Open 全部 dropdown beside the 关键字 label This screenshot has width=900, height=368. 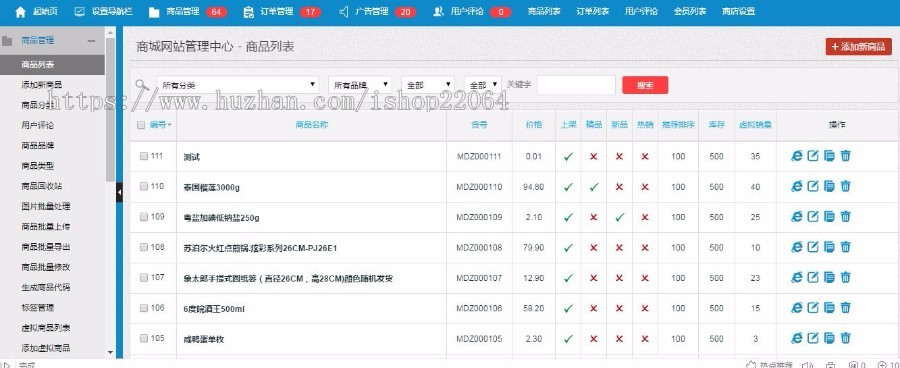[x=483, y=85]
